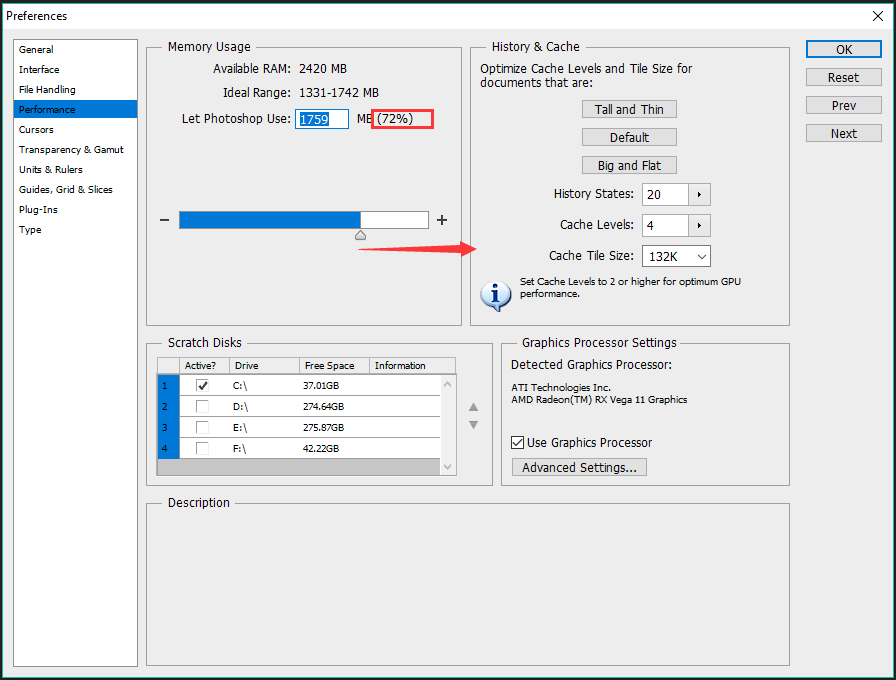Uncheck the C: drive Active checkbox
This screenshot has height=680, width=896.
coord(203,385)
